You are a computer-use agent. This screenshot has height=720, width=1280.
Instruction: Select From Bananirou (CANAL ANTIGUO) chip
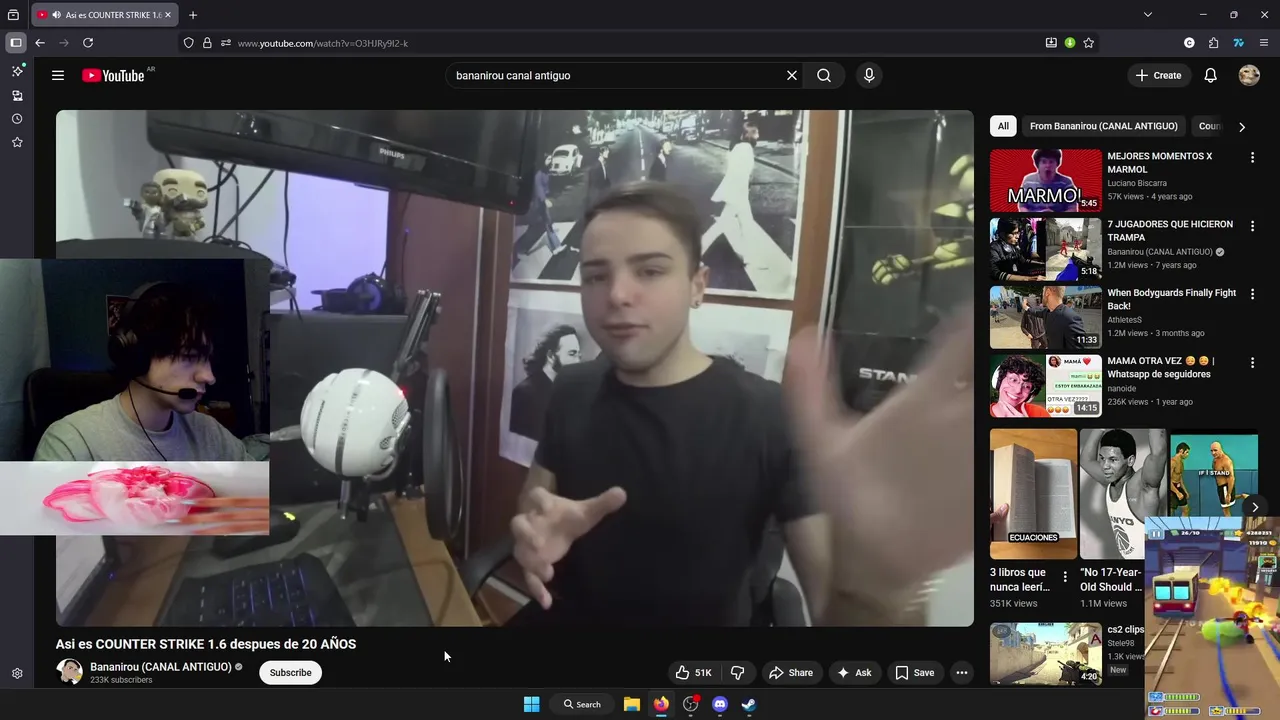point(1103,126)
